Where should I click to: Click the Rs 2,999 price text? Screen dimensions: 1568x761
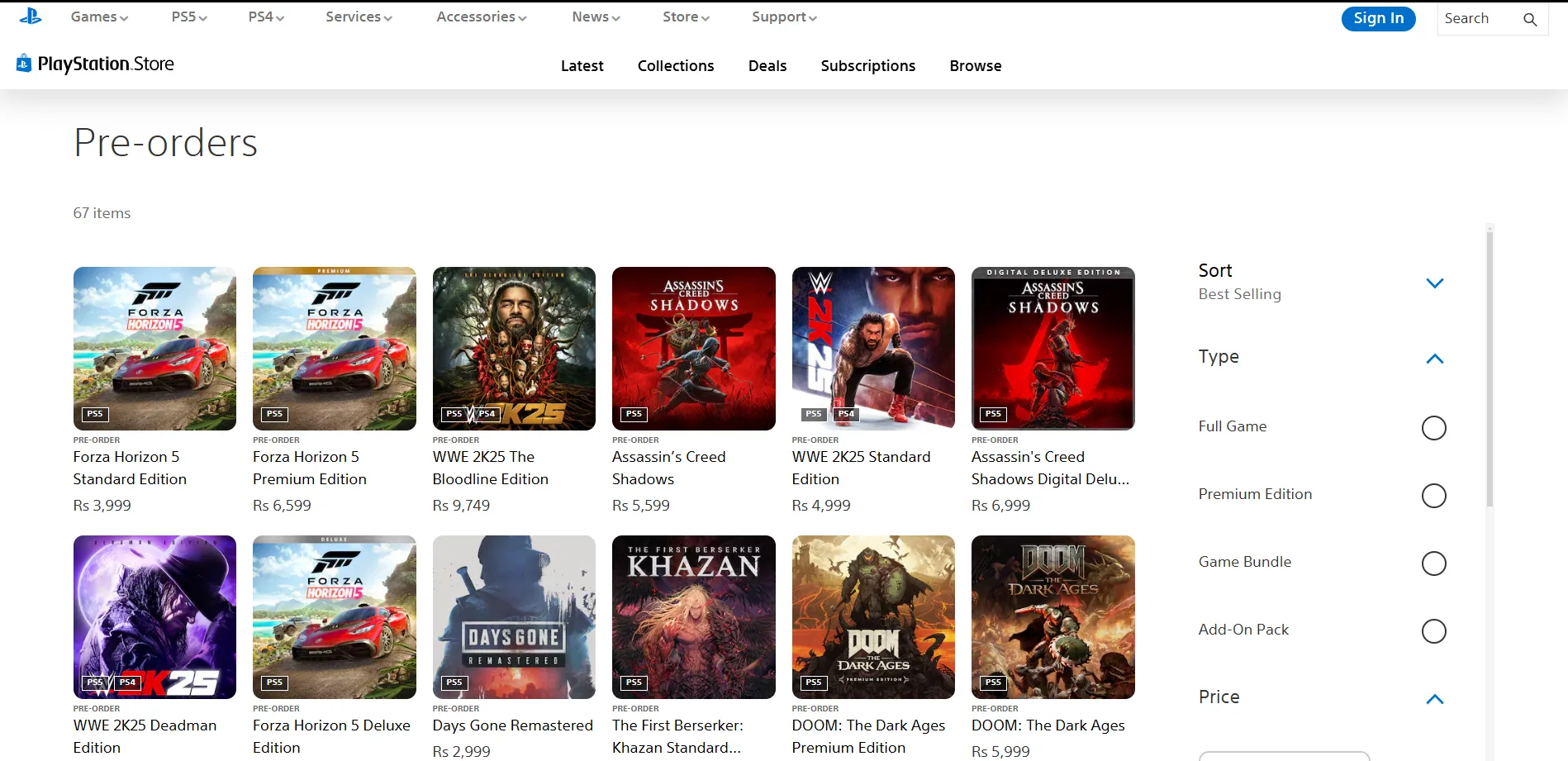[x=461, y=752]
